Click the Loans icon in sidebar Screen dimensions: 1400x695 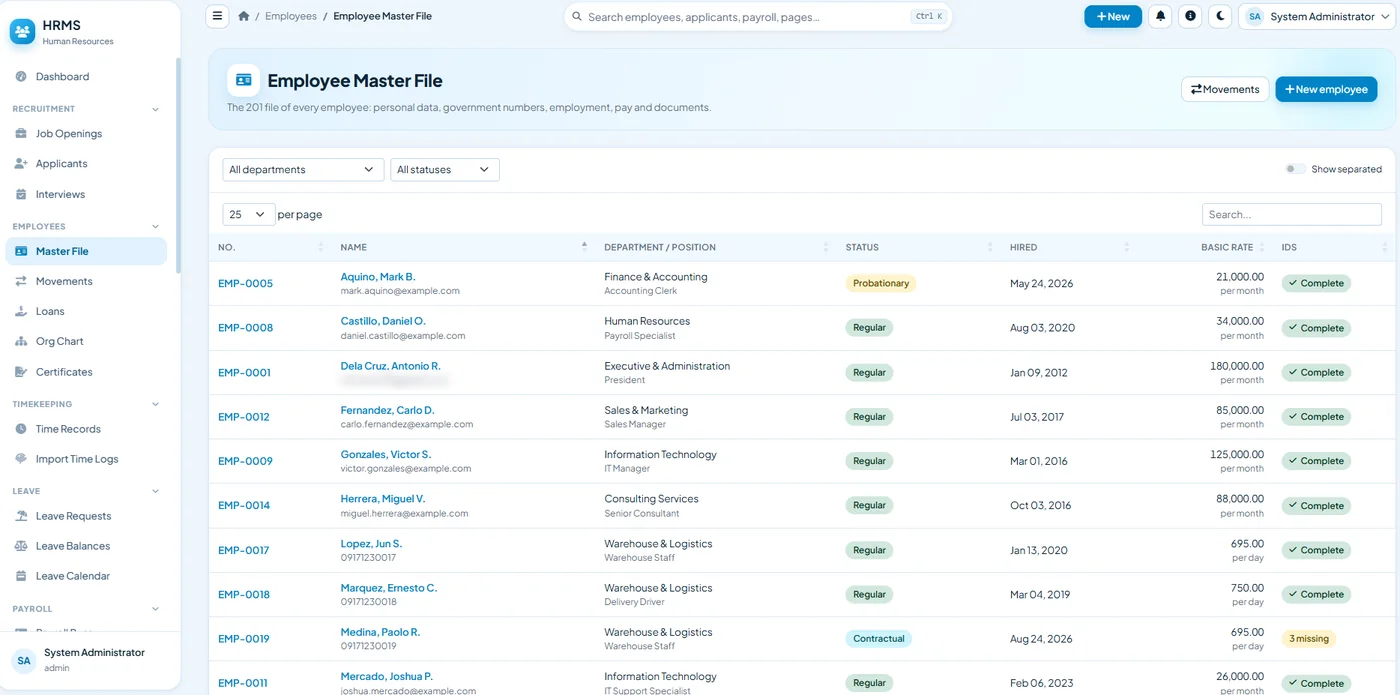(x=21, y=311)
